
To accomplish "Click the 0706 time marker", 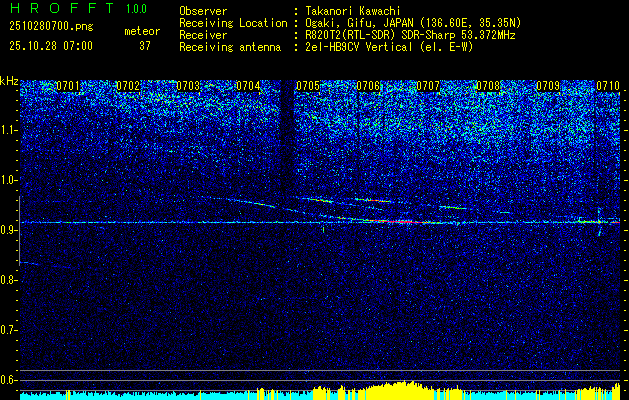I will pos(368,86).
